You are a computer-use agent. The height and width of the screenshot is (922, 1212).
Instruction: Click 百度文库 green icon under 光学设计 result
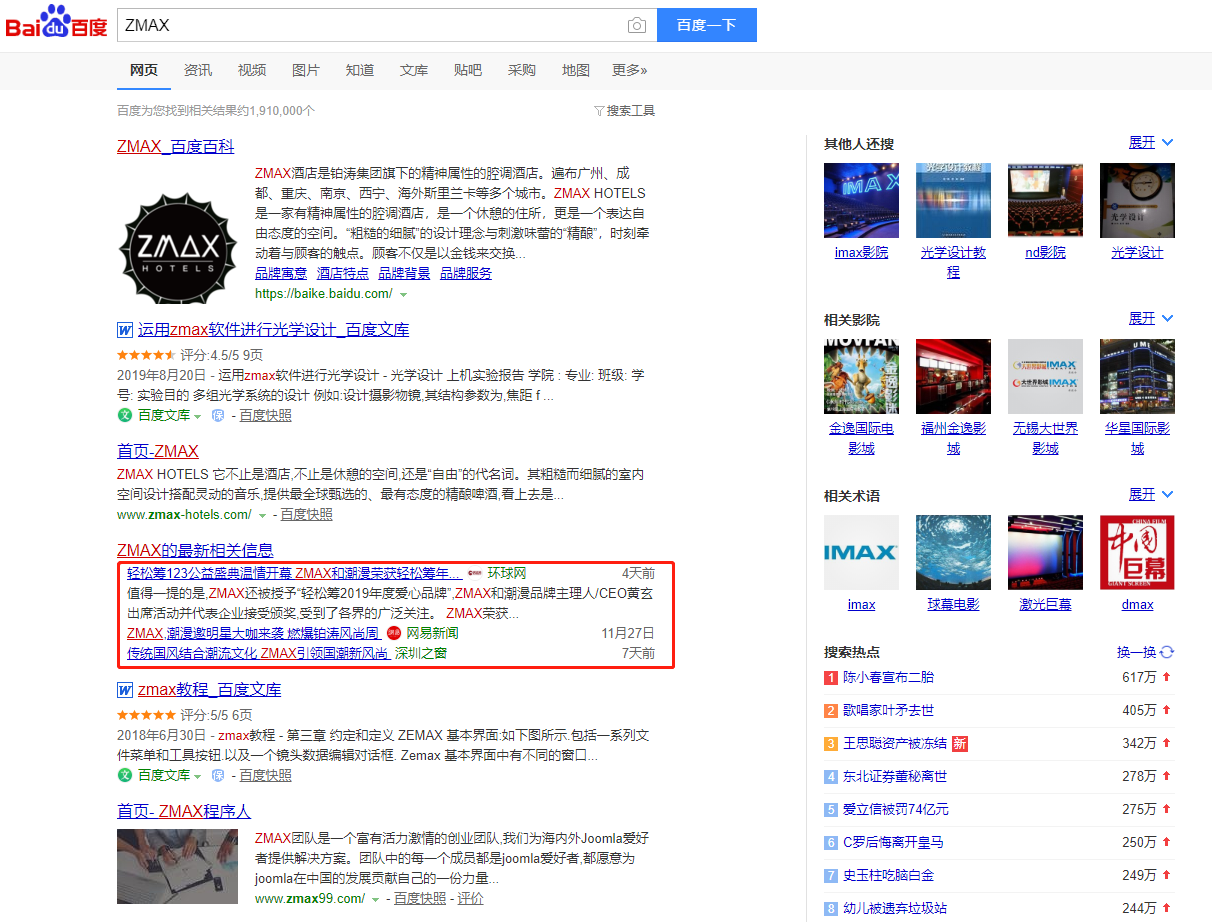tap(125, 415)
